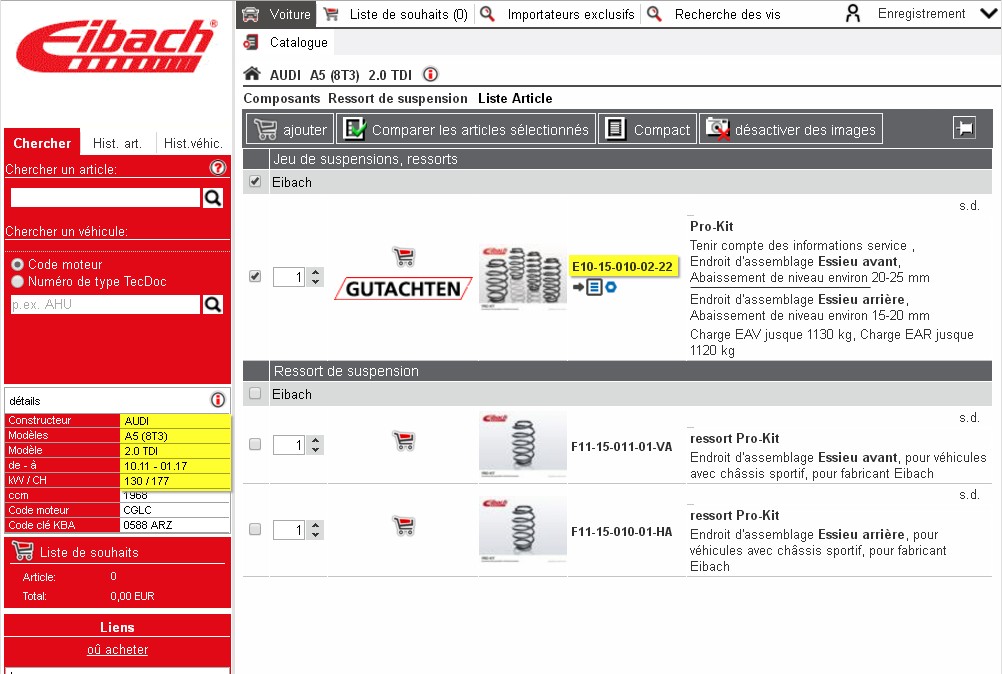Tick the checkbox for F11-15-010-01-HA
Image resolution: width=1002 pixels, height=674 pixels.
point(255,528)
